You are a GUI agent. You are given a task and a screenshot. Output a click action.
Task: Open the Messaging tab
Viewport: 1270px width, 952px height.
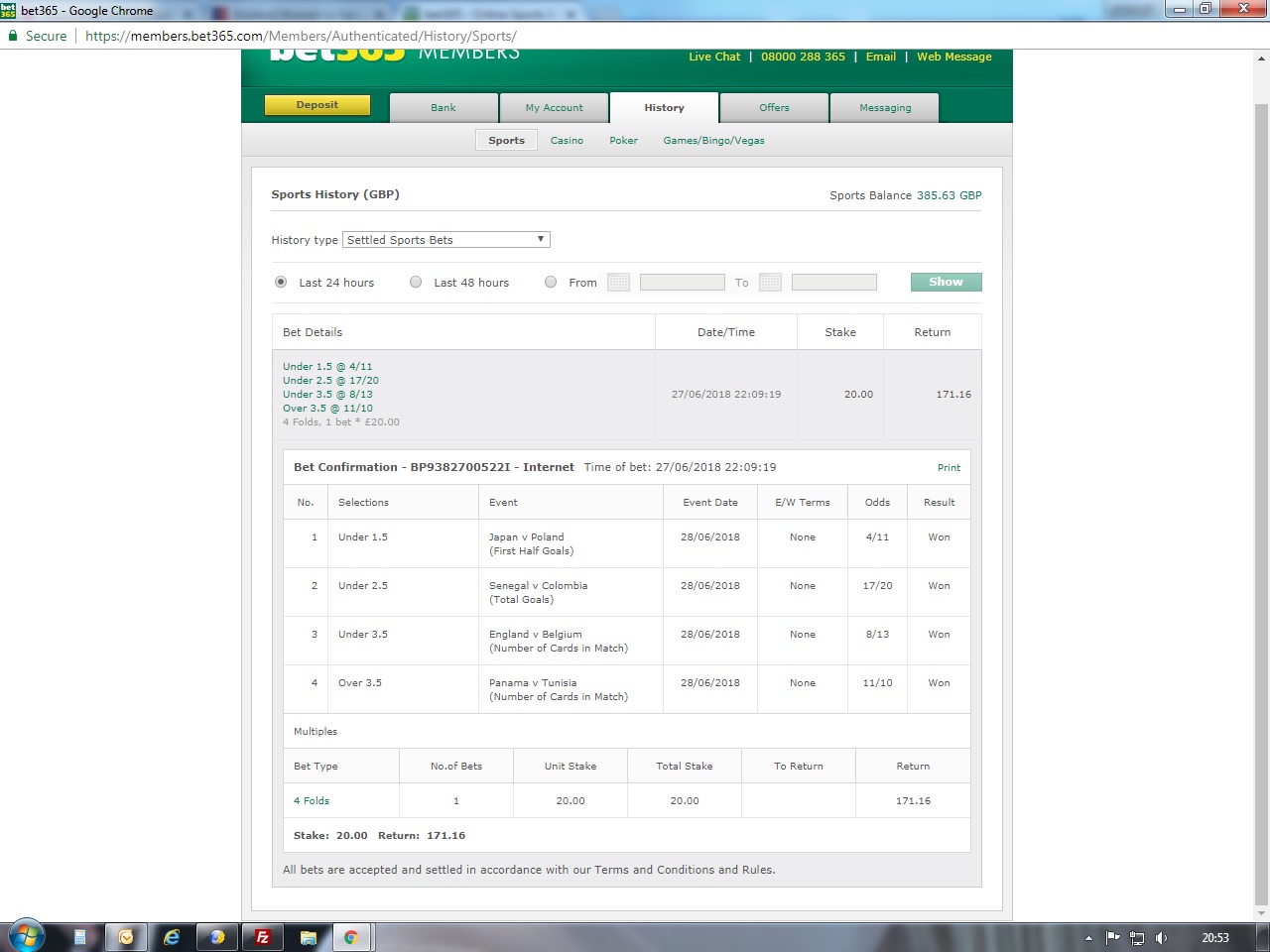coord(885,107)
